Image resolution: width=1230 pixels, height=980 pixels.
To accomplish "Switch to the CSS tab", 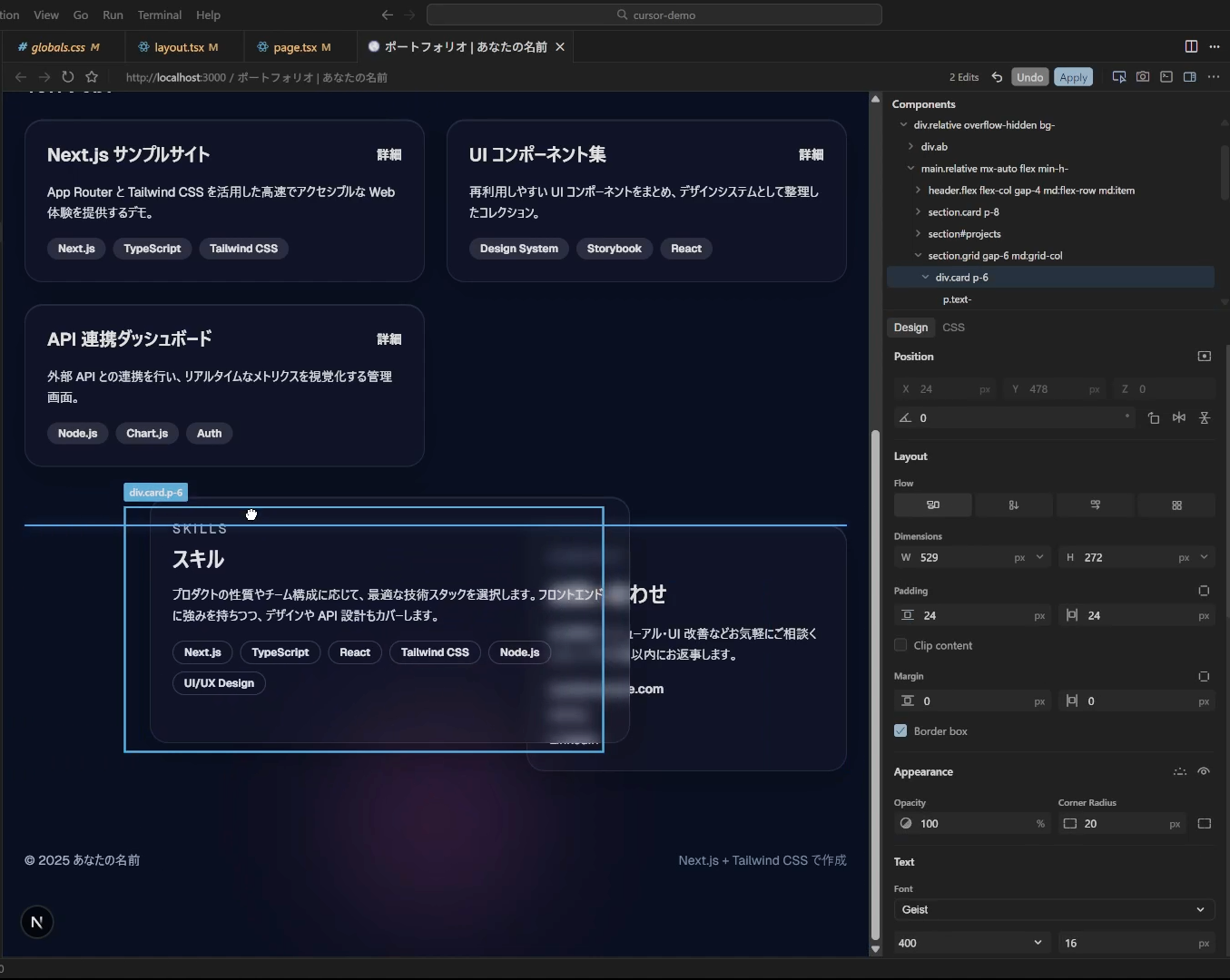I will tap(953, 328).
